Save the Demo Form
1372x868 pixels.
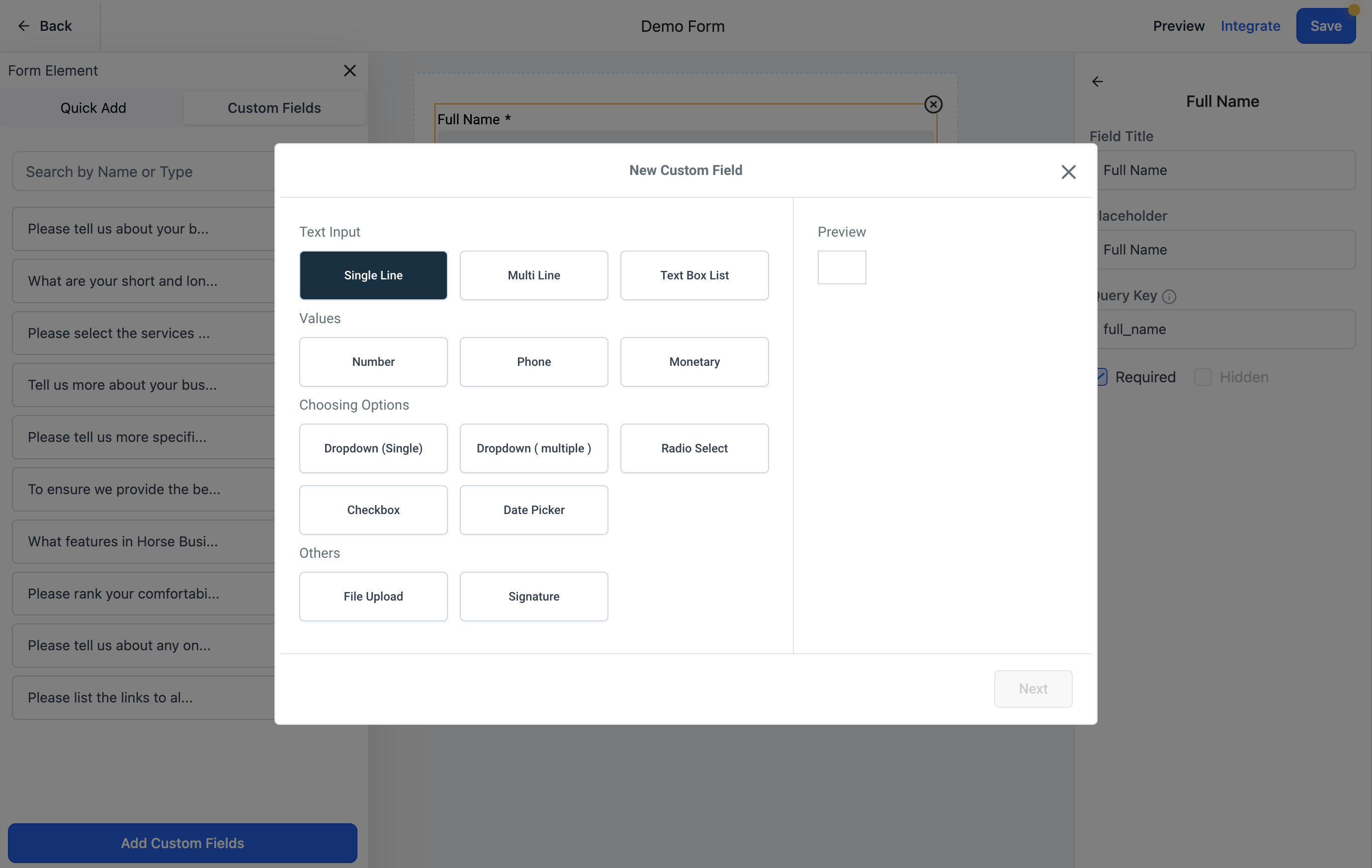click(1325, 26)
